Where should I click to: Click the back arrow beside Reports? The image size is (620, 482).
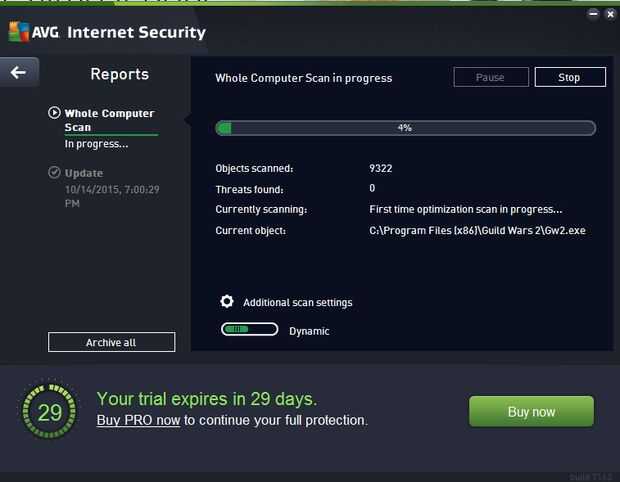18,72
